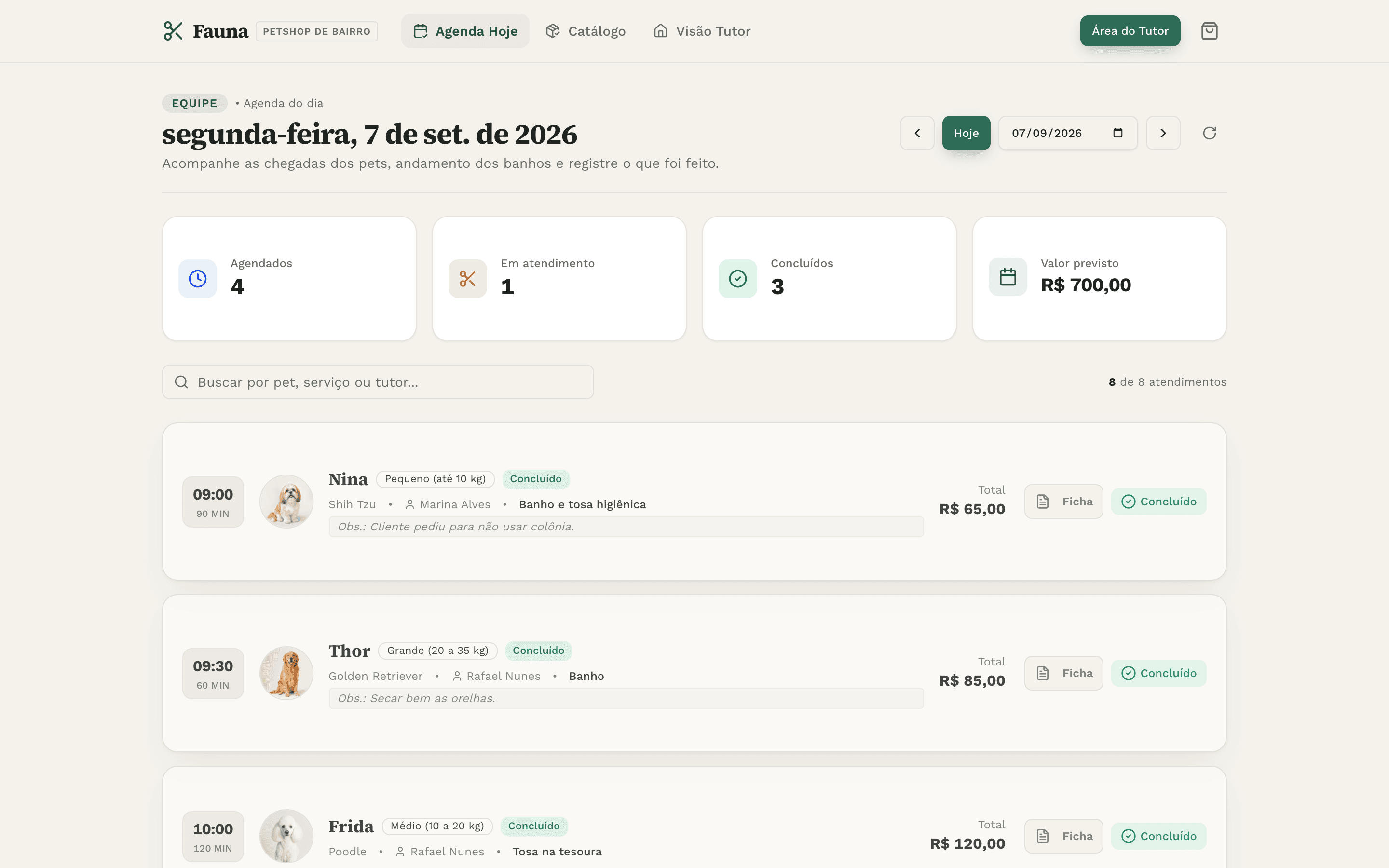Open the shopping bag cart icon
The width and height of the screenshot is (1389, 868).
(x=1209, y=31)
